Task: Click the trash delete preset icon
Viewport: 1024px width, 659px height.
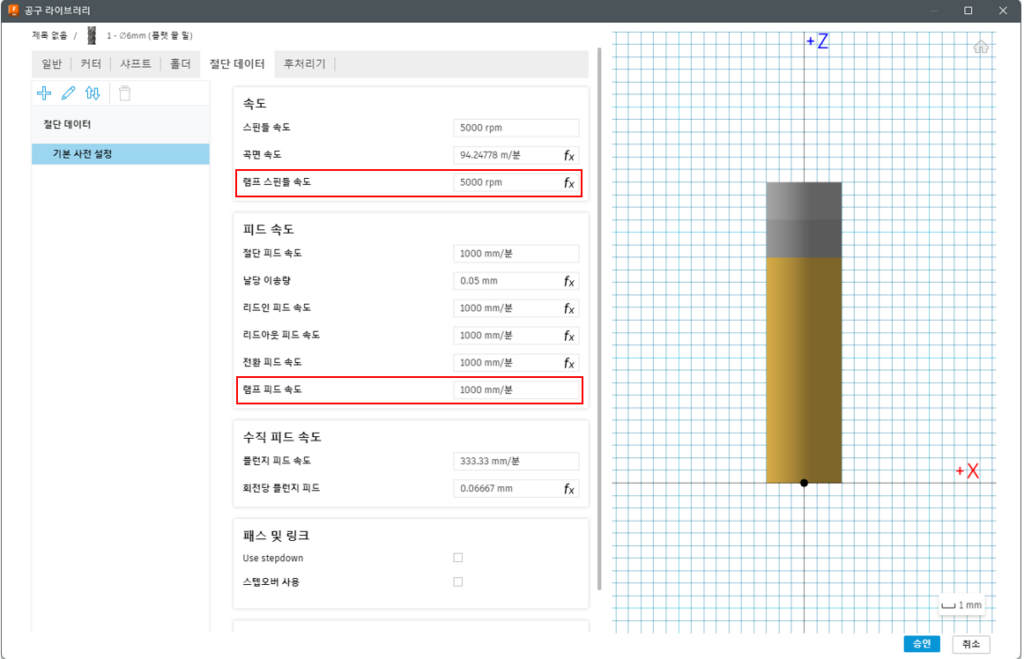Action: pyautogui.click(x=125, y=93)
